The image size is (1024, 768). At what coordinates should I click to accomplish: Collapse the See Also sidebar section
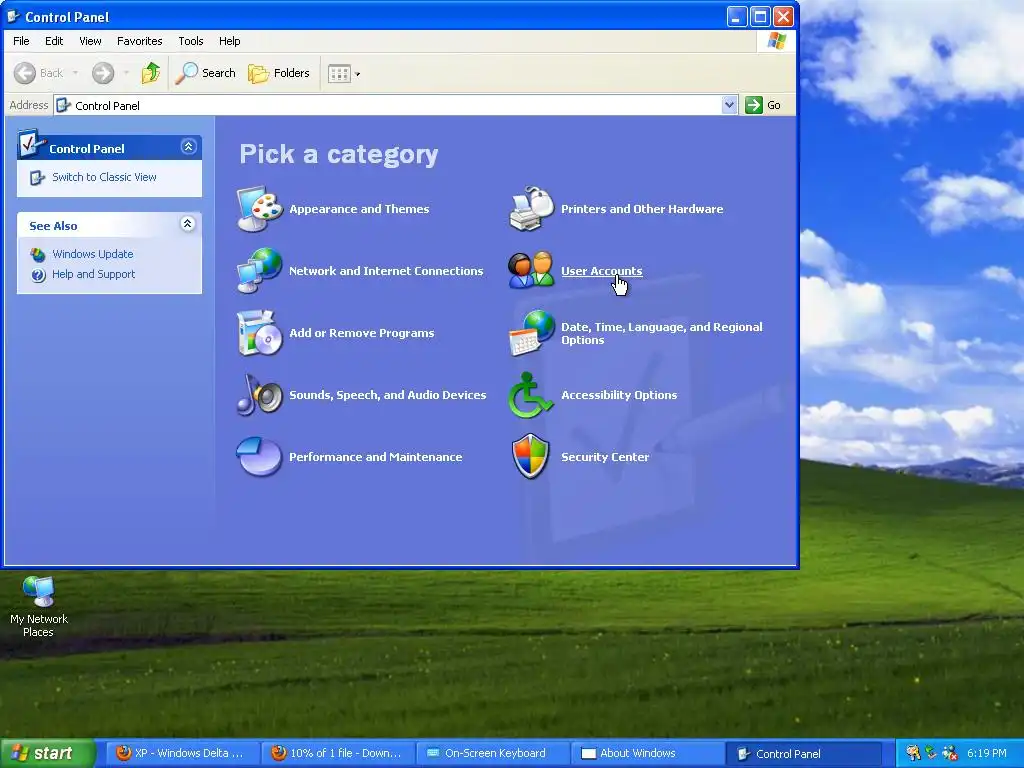[187, 224]
